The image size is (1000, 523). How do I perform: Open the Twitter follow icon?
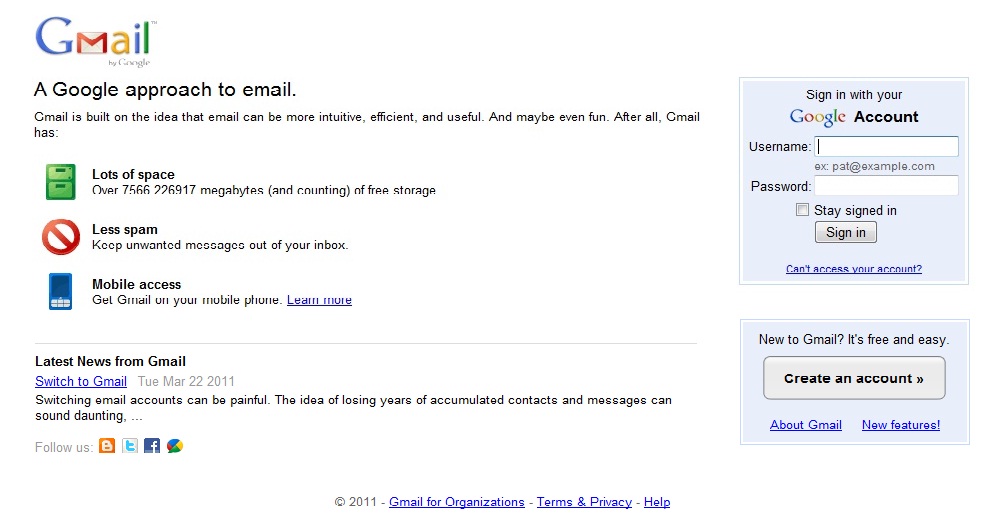click(x=130, y=446)
